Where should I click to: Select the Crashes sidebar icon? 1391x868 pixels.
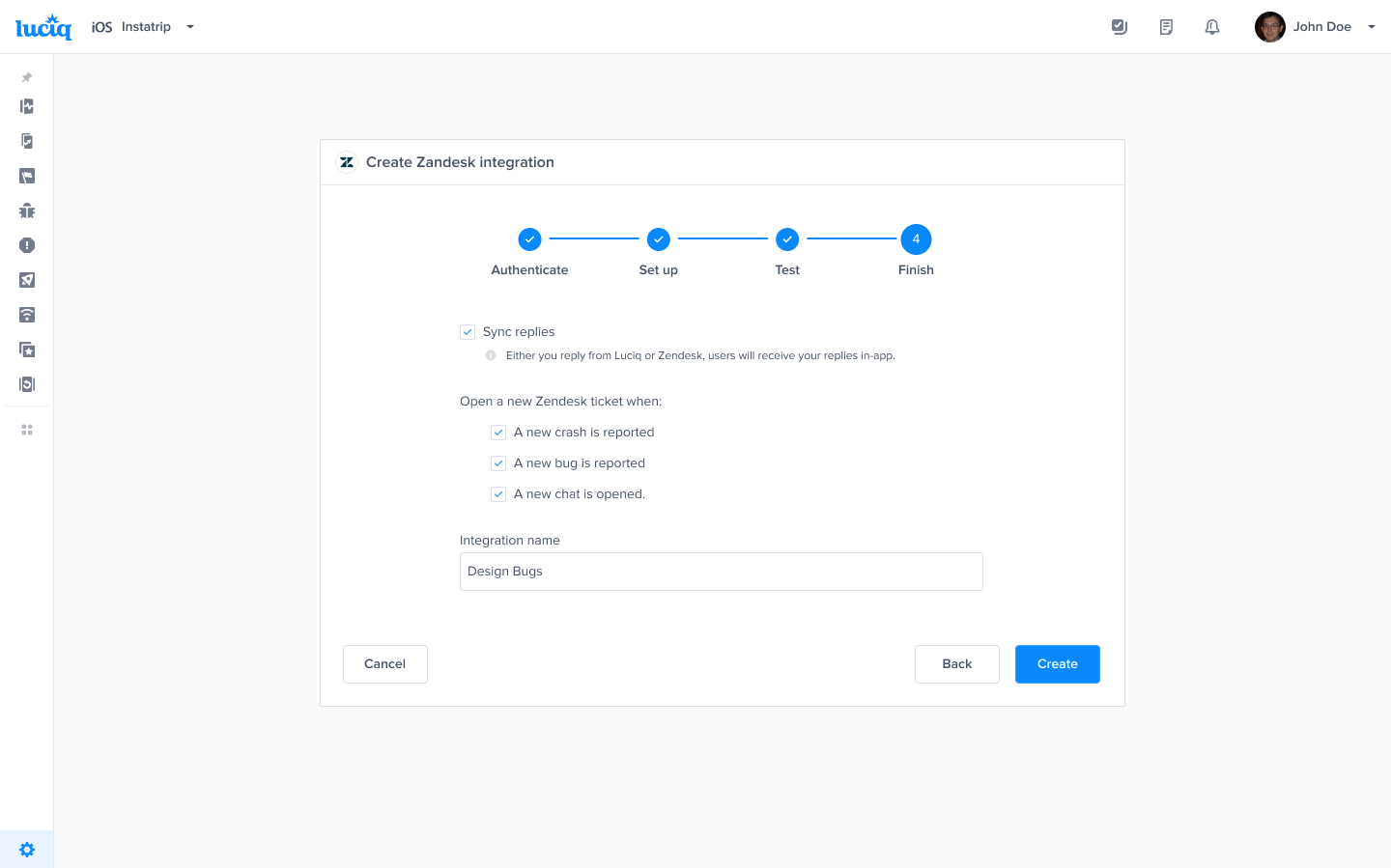click(26, 245)
